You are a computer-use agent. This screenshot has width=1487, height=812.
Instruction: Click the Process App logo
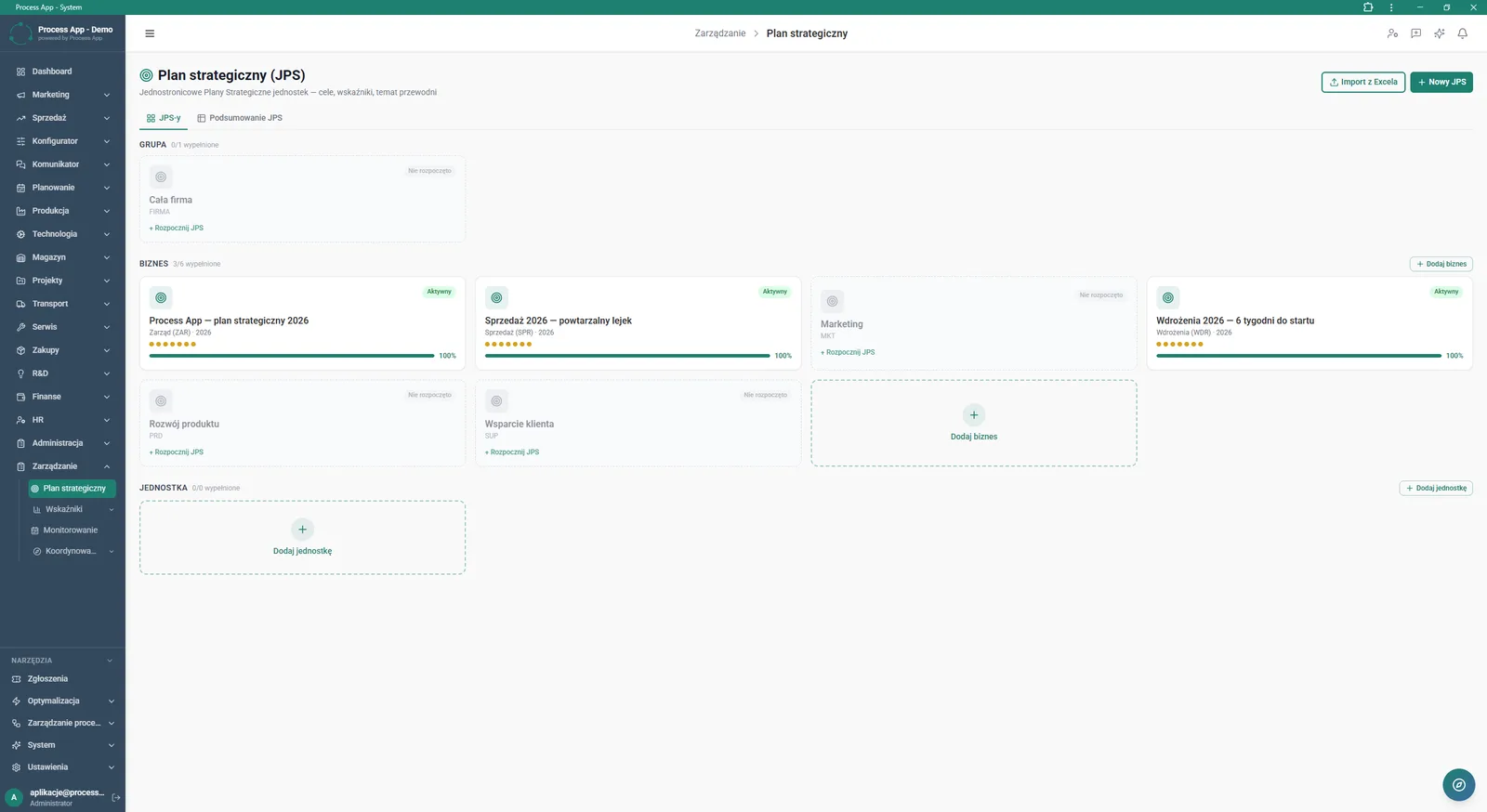click(x=20, y=33)
